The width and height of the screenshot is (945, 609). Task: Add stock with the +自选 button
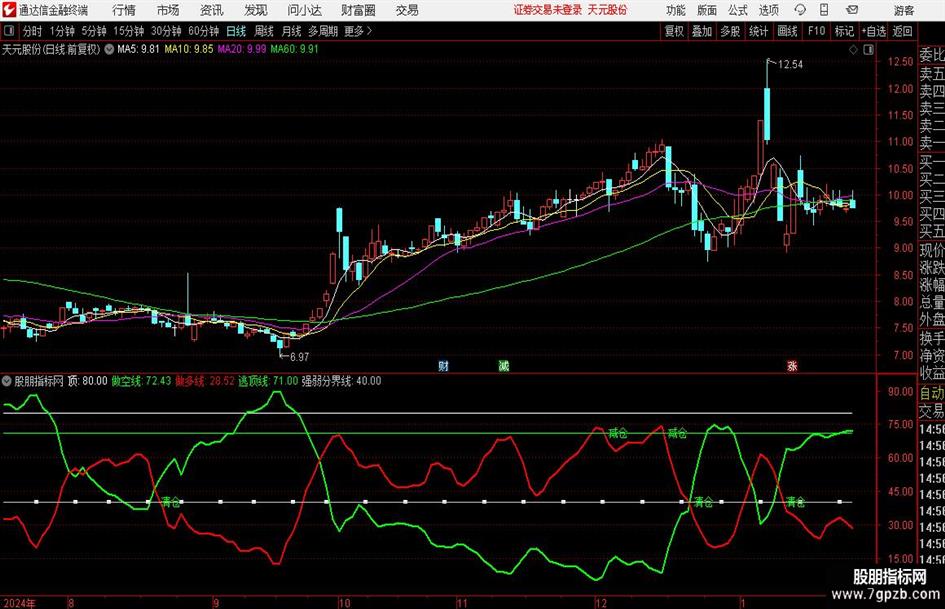(874, 31)
